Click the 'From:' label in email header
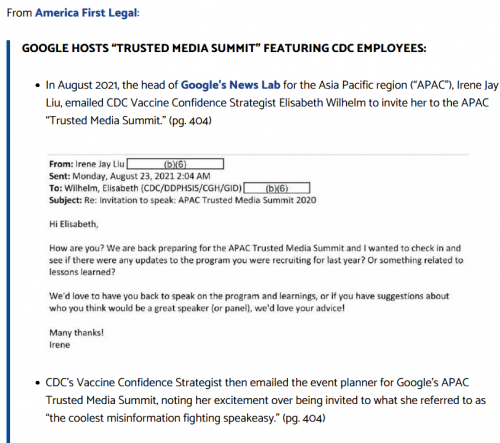Image resolution: width=500 pixels, height=443 pixels. [61, 164]
